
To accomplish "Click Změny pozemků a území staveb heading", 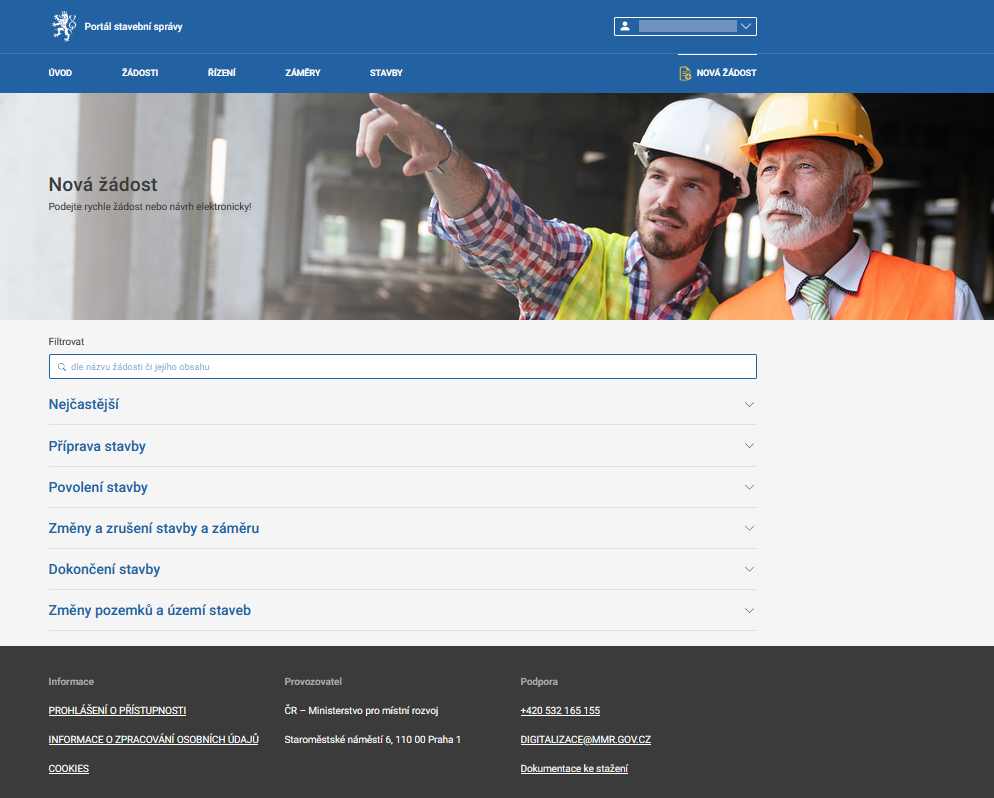I will pos(150,610).
